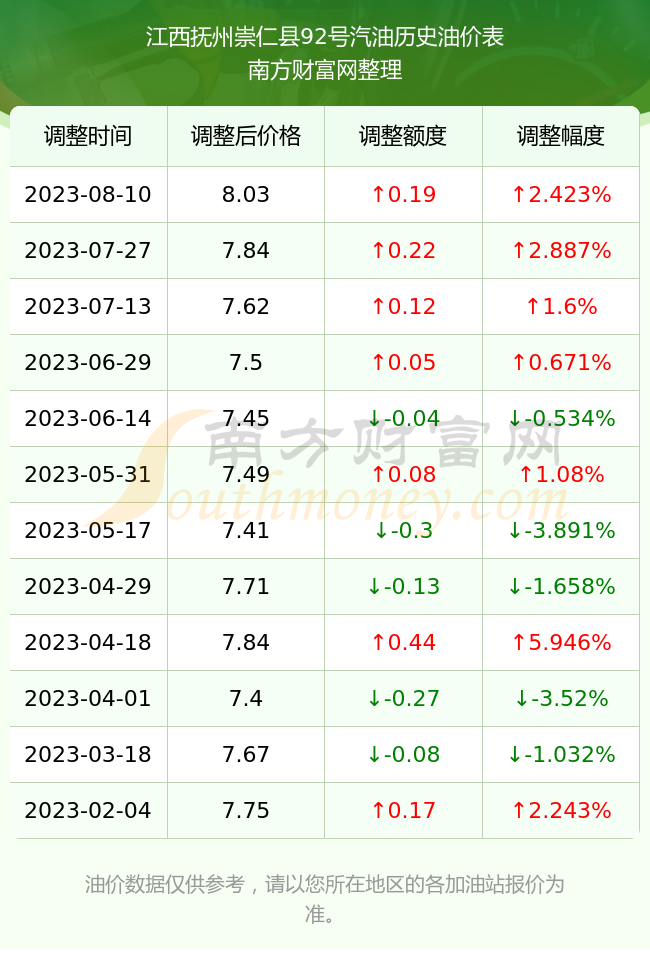Select the 2023-07-27 date cell
The width and height of the screenshot is (650, 980).
coord(88,251)
